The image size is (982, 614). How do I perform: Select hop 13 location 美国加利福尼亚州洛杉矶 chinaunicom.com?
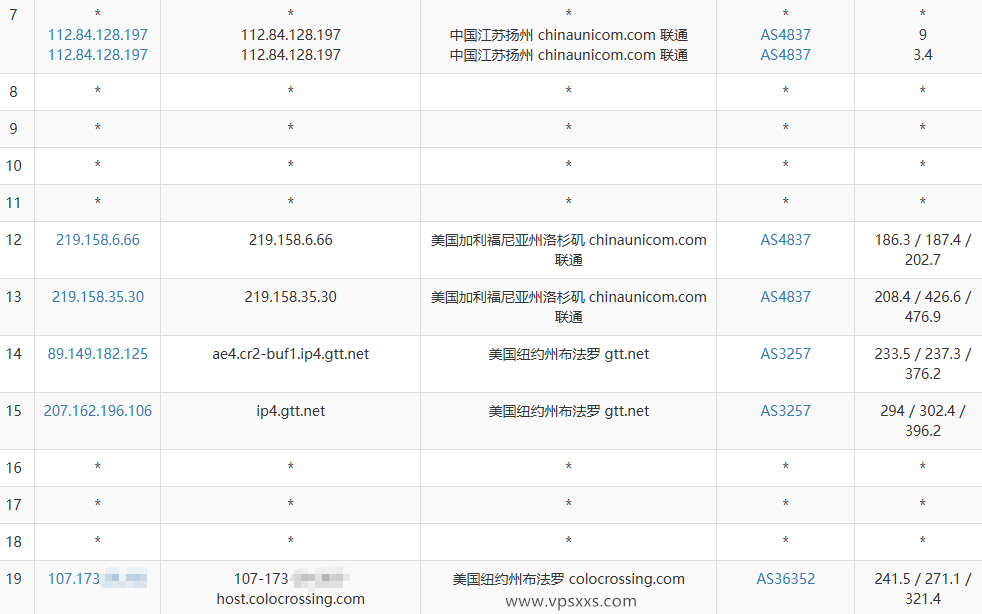click(569, 297)
